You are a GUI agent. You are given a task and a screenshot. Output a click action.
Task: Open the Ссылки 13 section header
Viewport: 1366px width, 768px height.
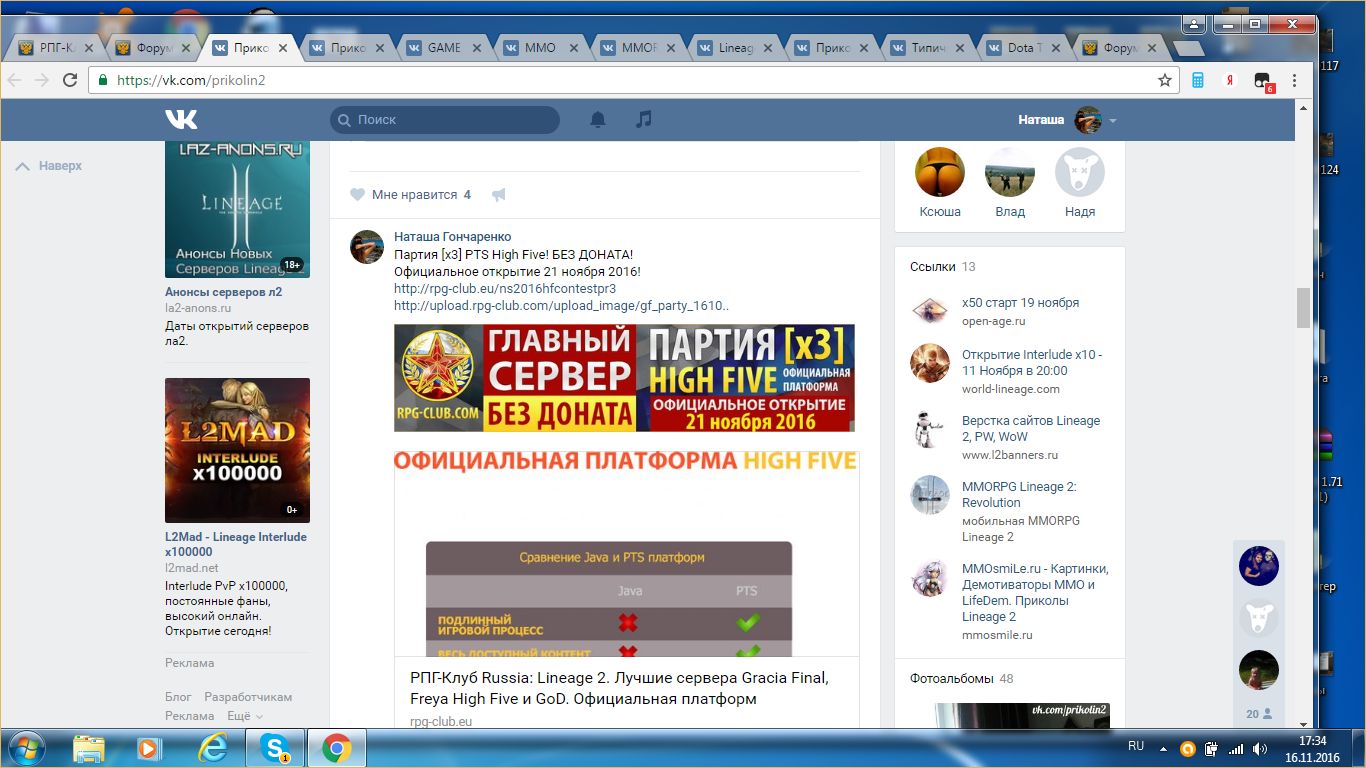tap(943, 267)
